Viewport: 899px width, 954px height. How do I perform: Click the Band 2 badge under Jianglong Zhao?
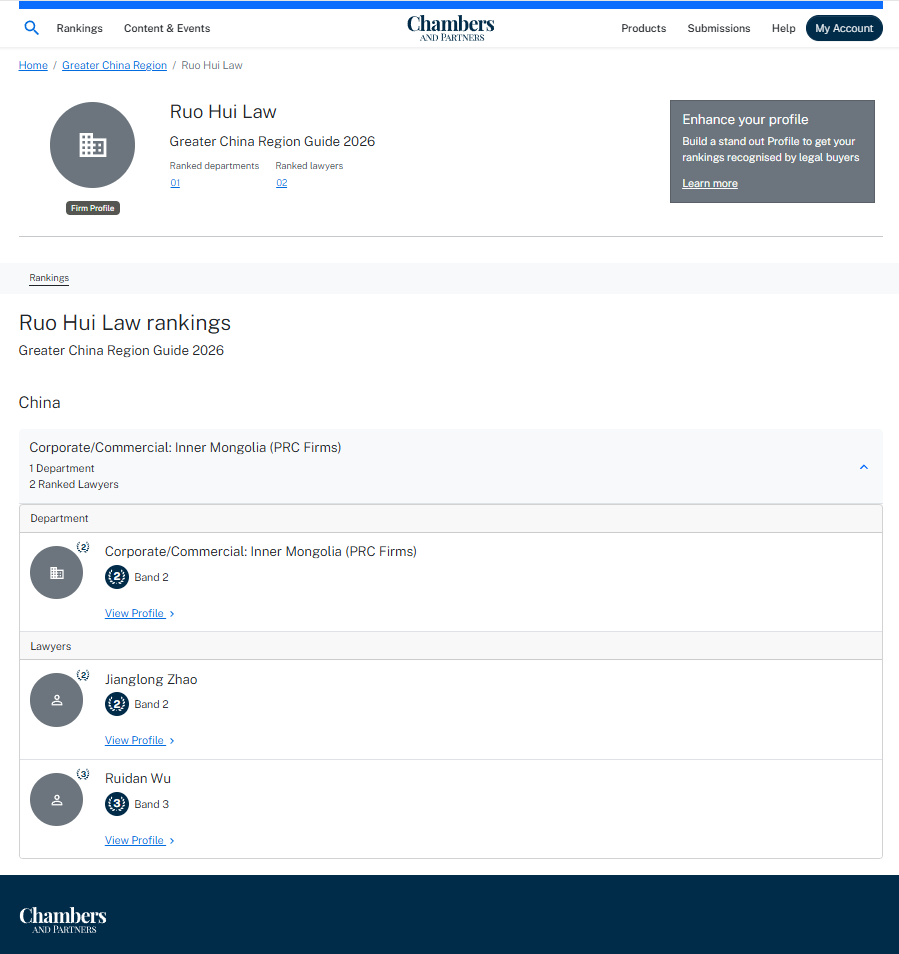117,704
